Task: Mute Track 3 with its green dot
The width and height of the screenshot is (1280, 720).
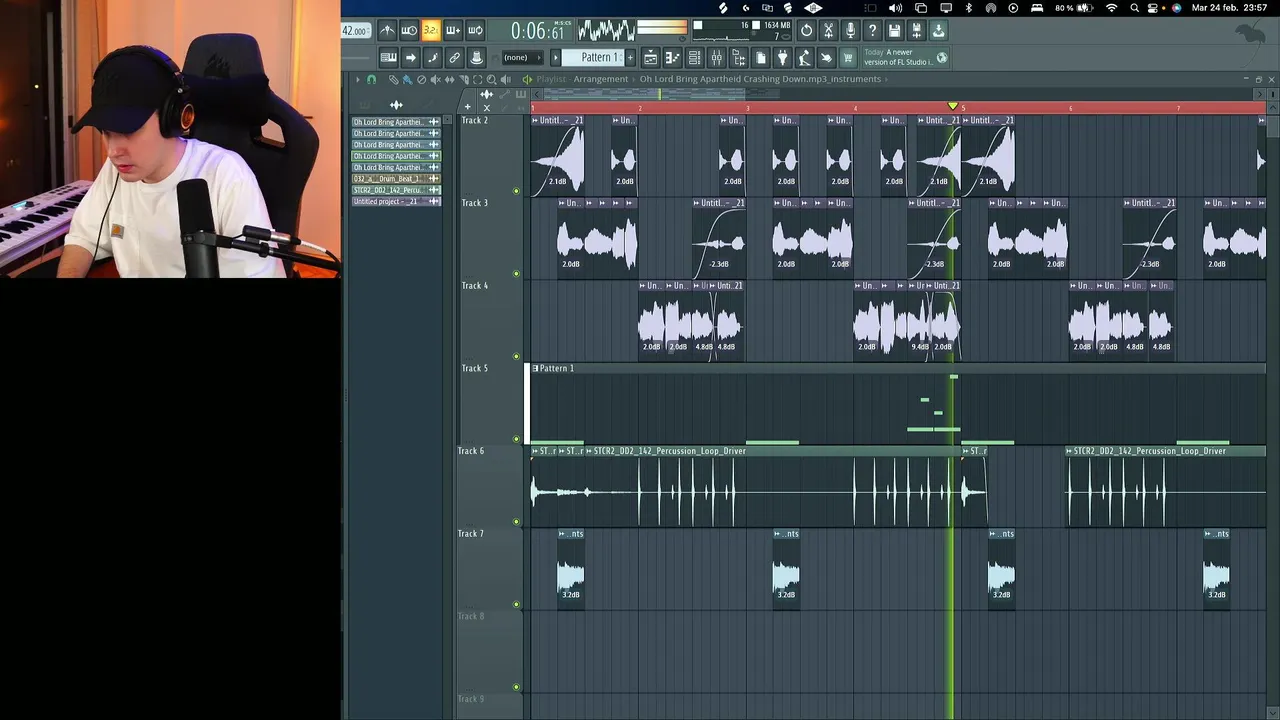Action: tap(516, 273)
